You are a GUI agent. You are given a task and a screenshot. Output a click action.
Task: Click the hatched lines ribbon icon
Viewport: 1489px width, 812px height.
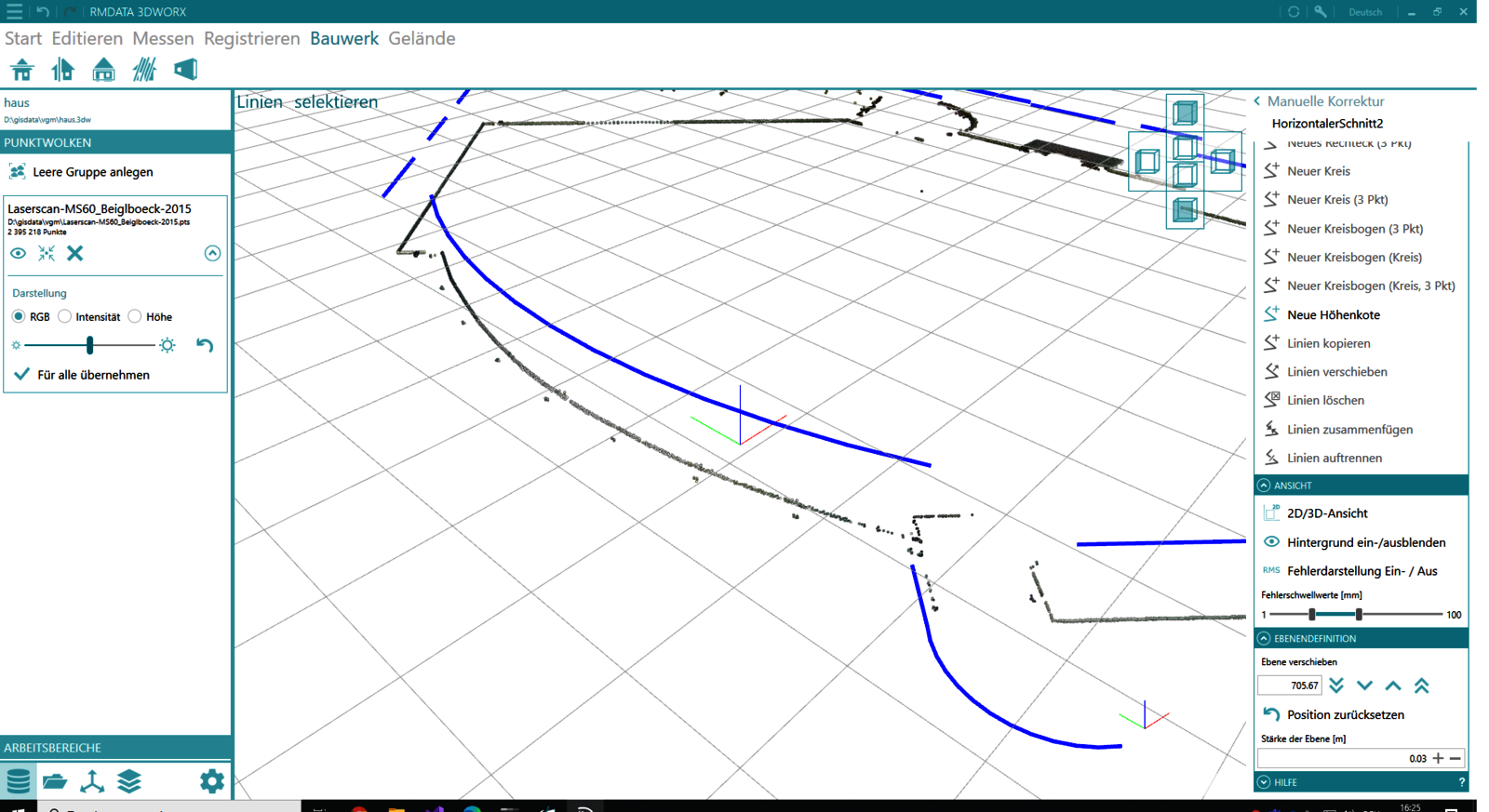pos(144,70)
